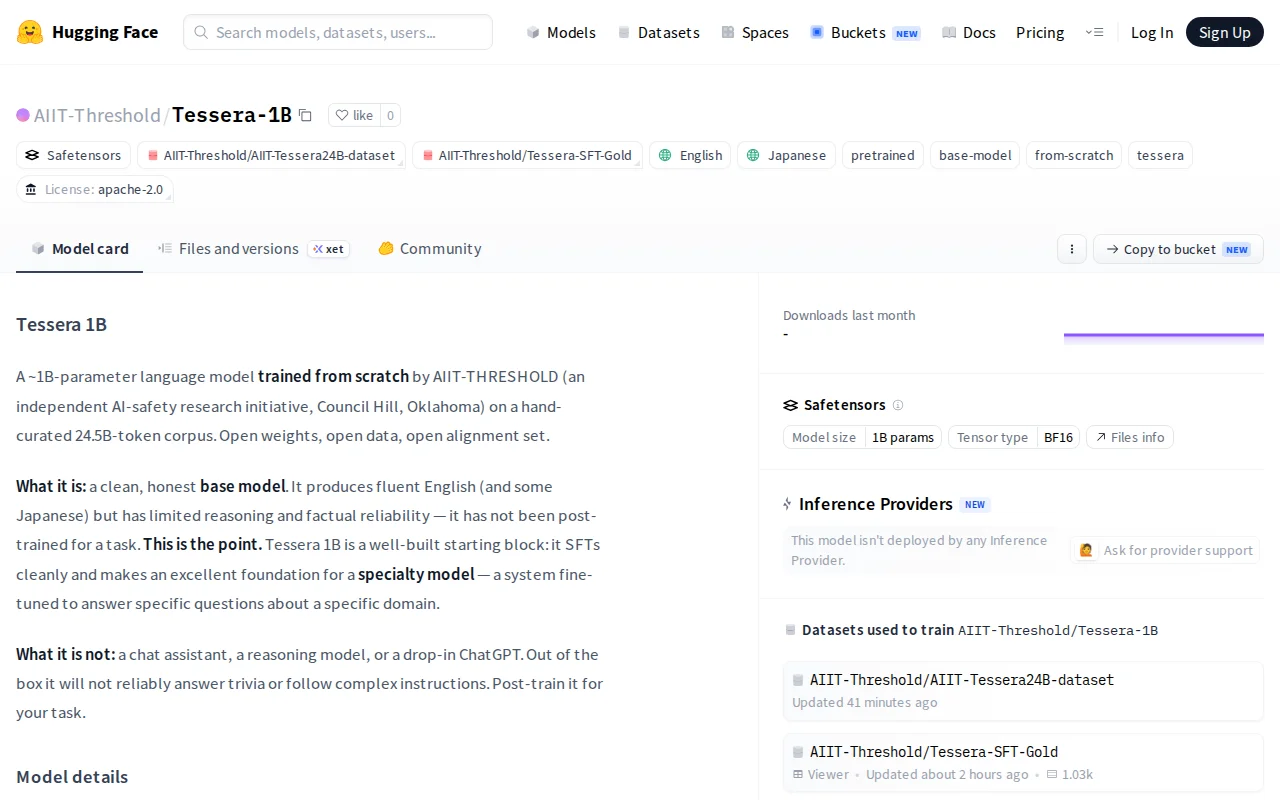
Task: Click Ask for provider support
Action: click(1166, 550)
